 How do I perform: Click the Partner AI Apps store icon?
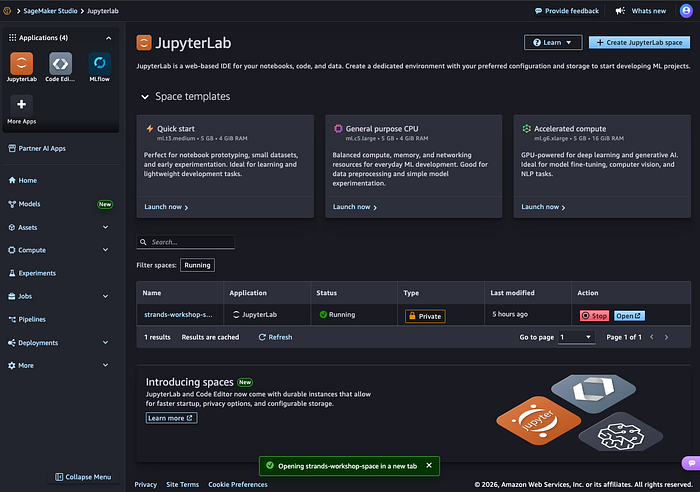point(12,148)
